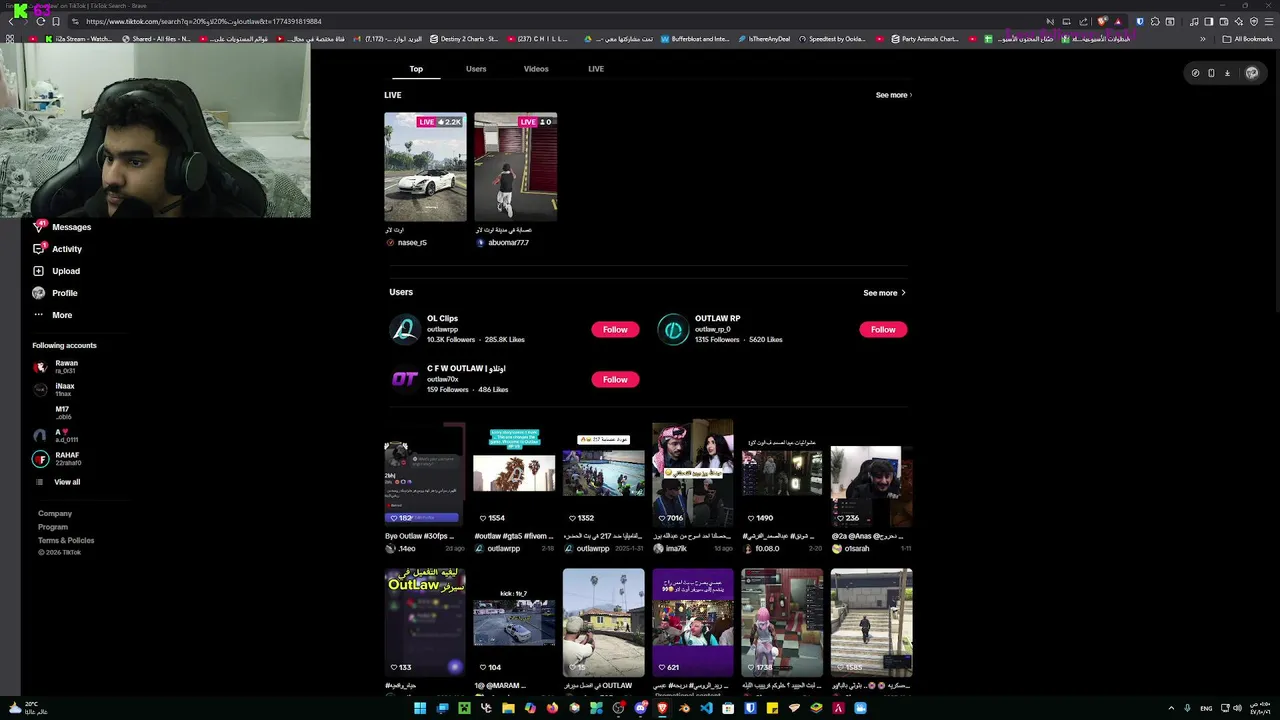Open the OL Clips profile avatar
Screen dimensions: 1280x720
click(405, 329)
